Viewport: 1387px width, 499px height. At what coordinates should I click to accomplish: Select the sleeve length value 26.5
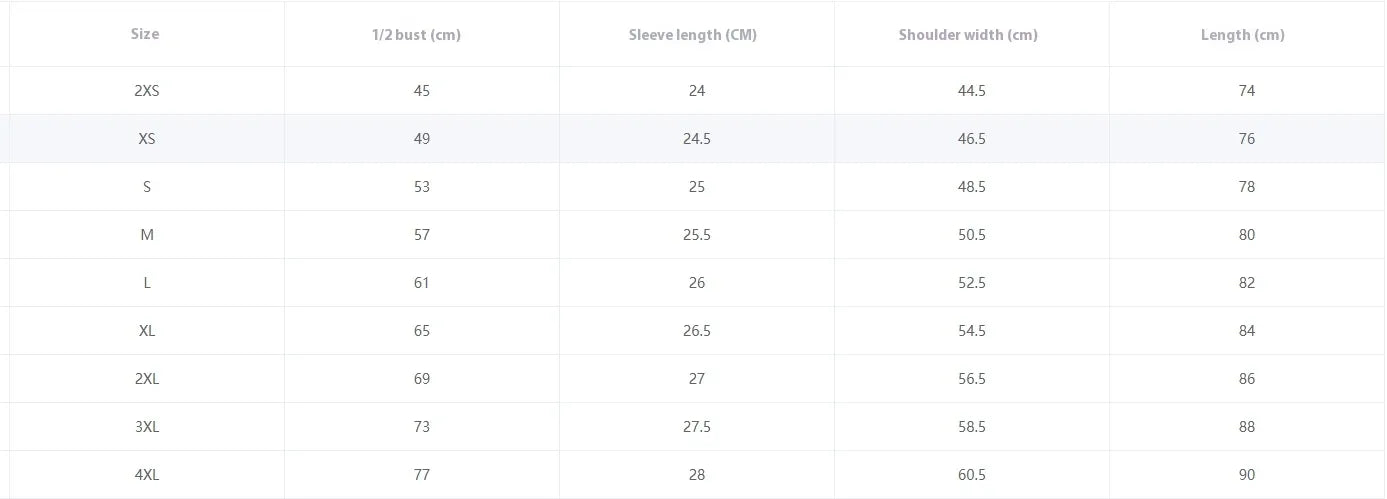pos(697,331)
